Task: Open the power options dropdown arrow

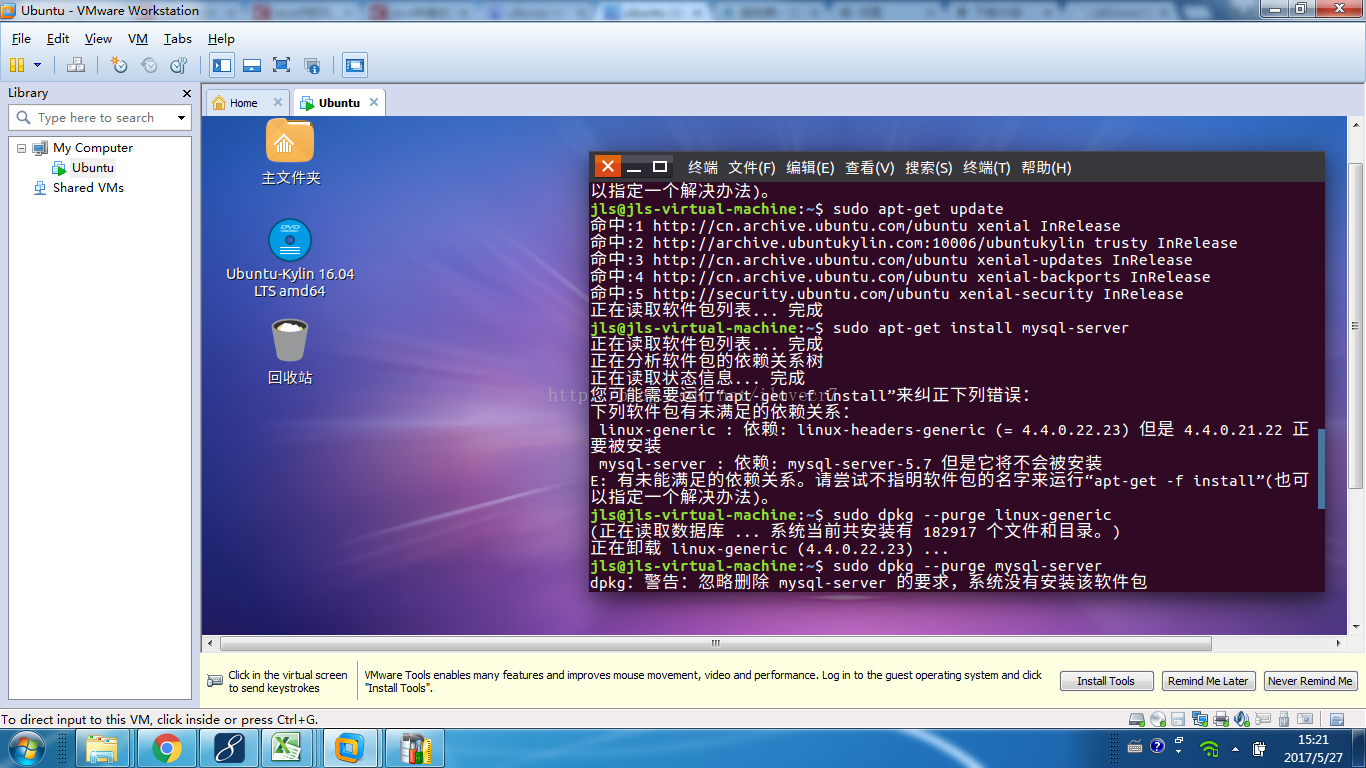Action: pos(38,65)
